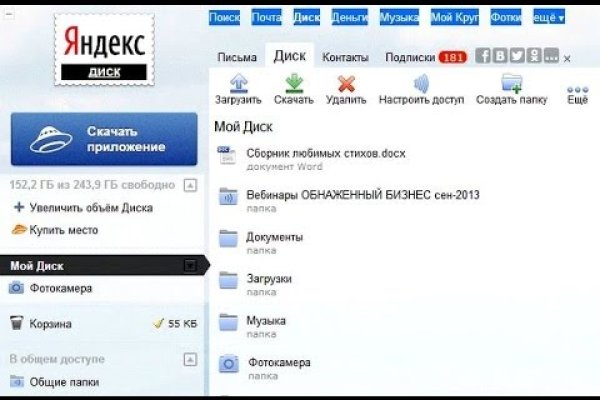Collapse the В общем доступе section

pos(190,359)
